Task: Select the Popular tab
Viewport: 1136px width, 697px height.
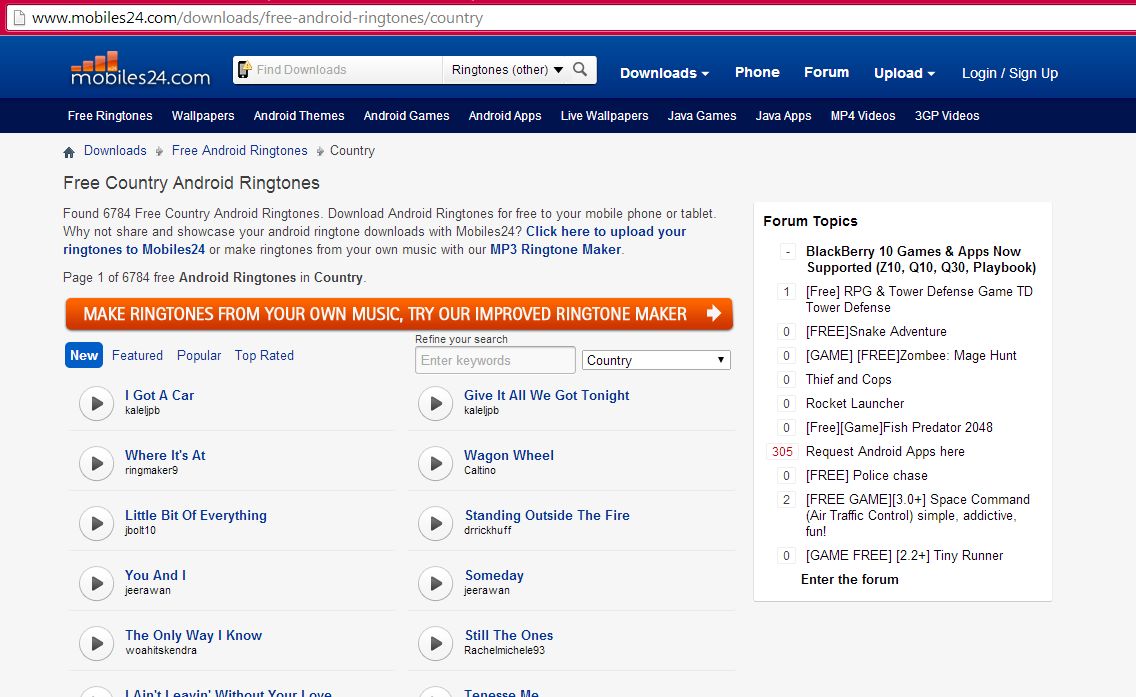Action: click(199, 356)
